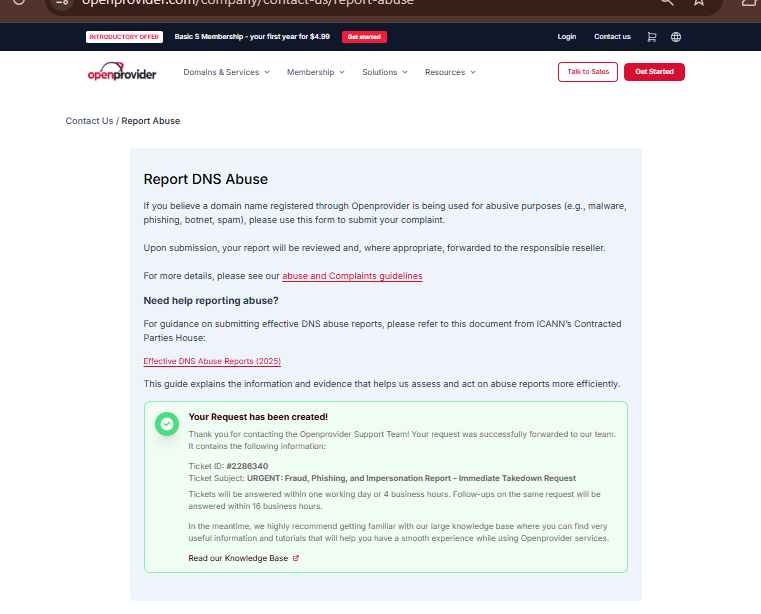The width and height of the screenshot is (761, 614).
Task: Open Contact us in top bar
Action: [x=612, y=36]
